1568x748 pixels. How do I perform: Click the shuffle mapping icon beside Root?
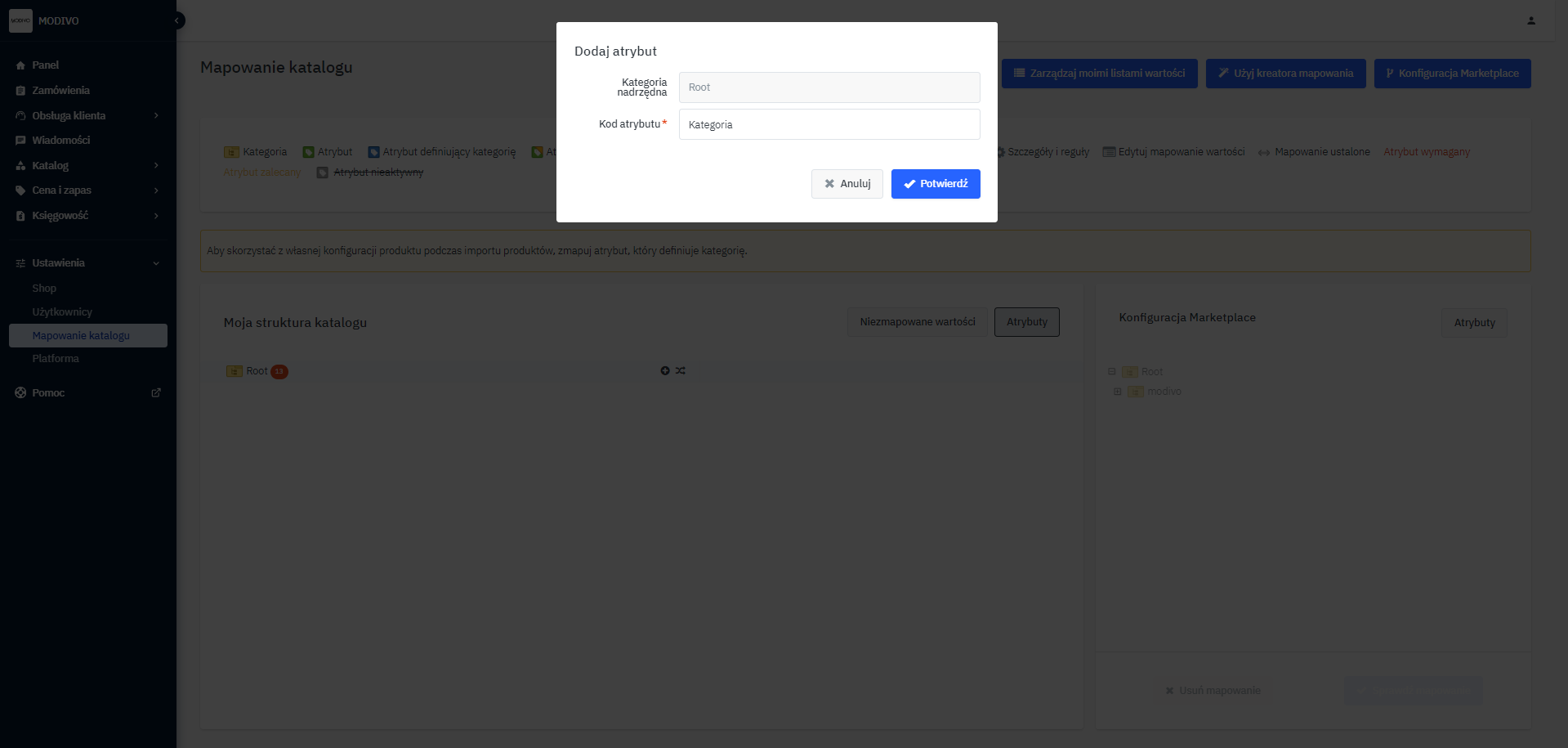pyautogui.click(x=681, y=371)
